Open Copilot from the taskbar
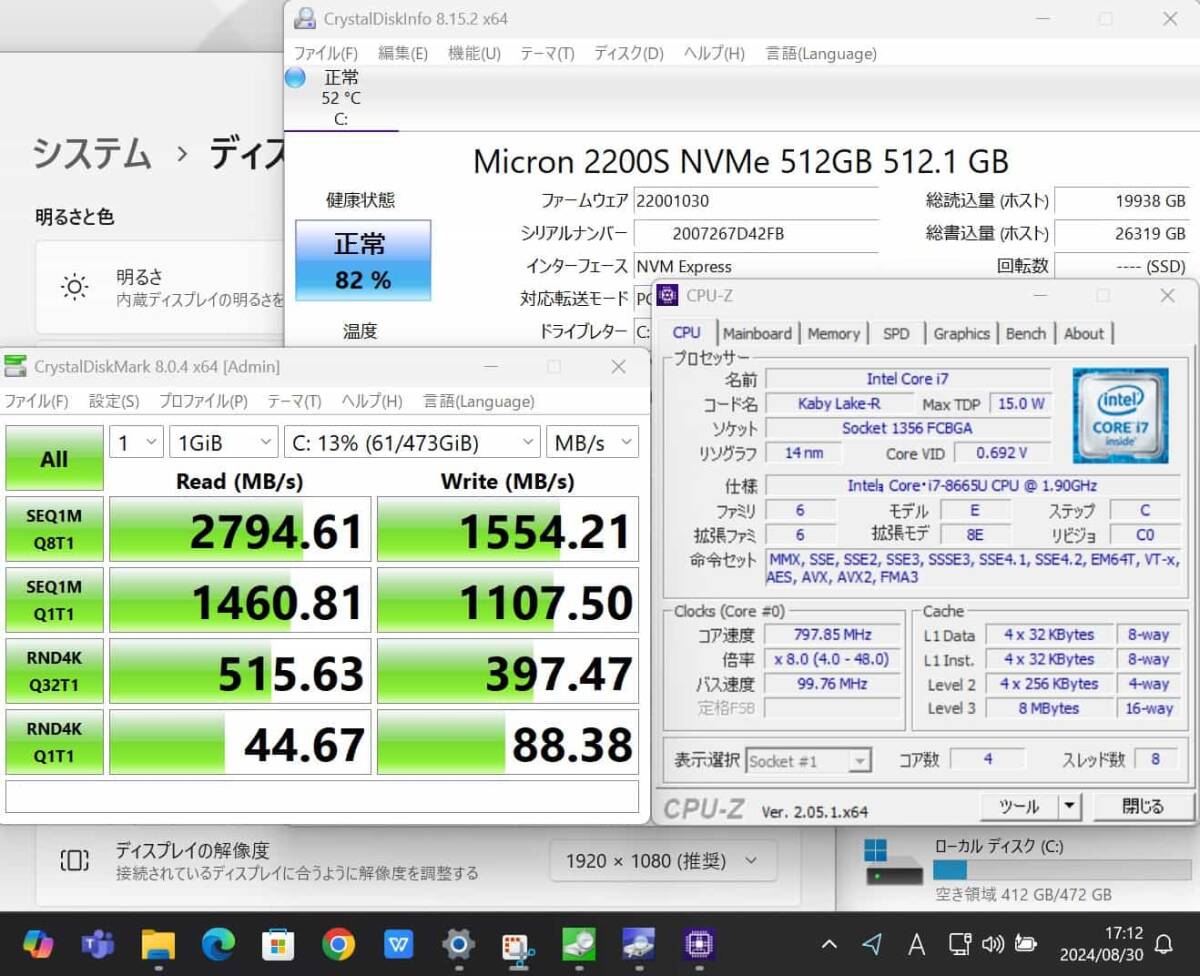This screenshot has width=1200, height=976. 38,943
